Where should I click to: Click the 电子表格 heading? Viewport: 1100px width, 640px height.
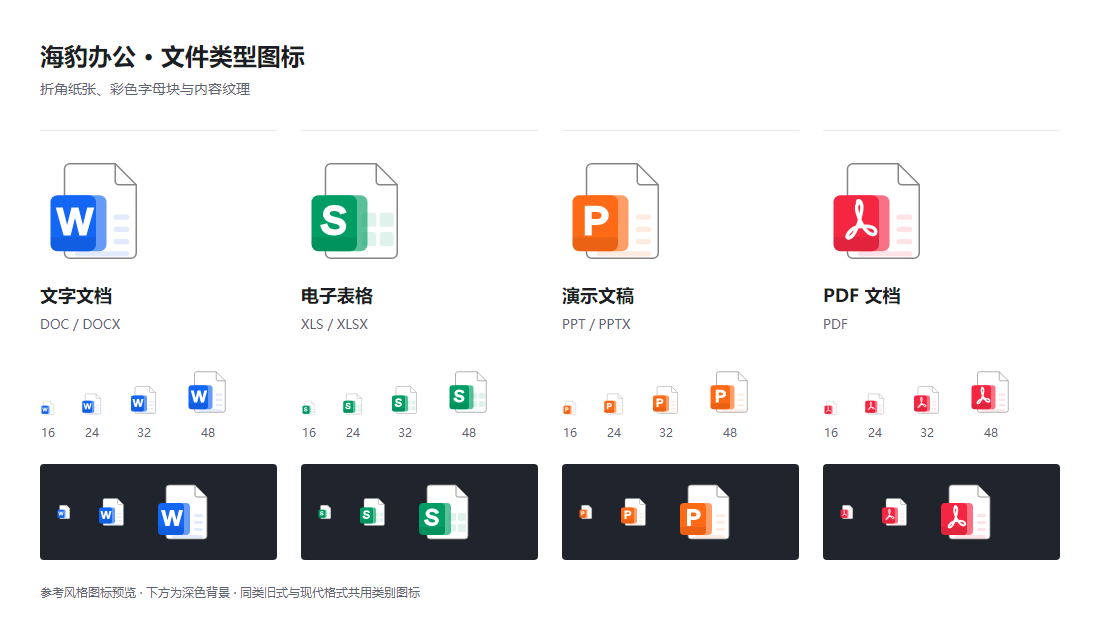click(x=337, y=296)
